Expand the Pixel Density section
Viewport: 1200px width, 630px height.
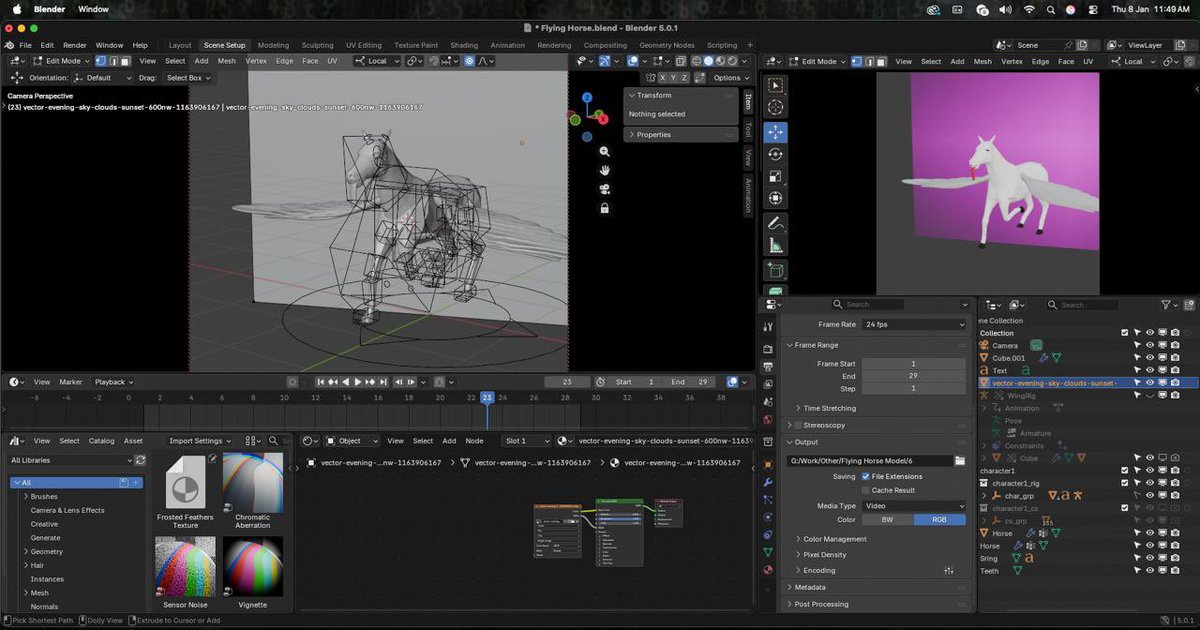(x=820, y=555)
